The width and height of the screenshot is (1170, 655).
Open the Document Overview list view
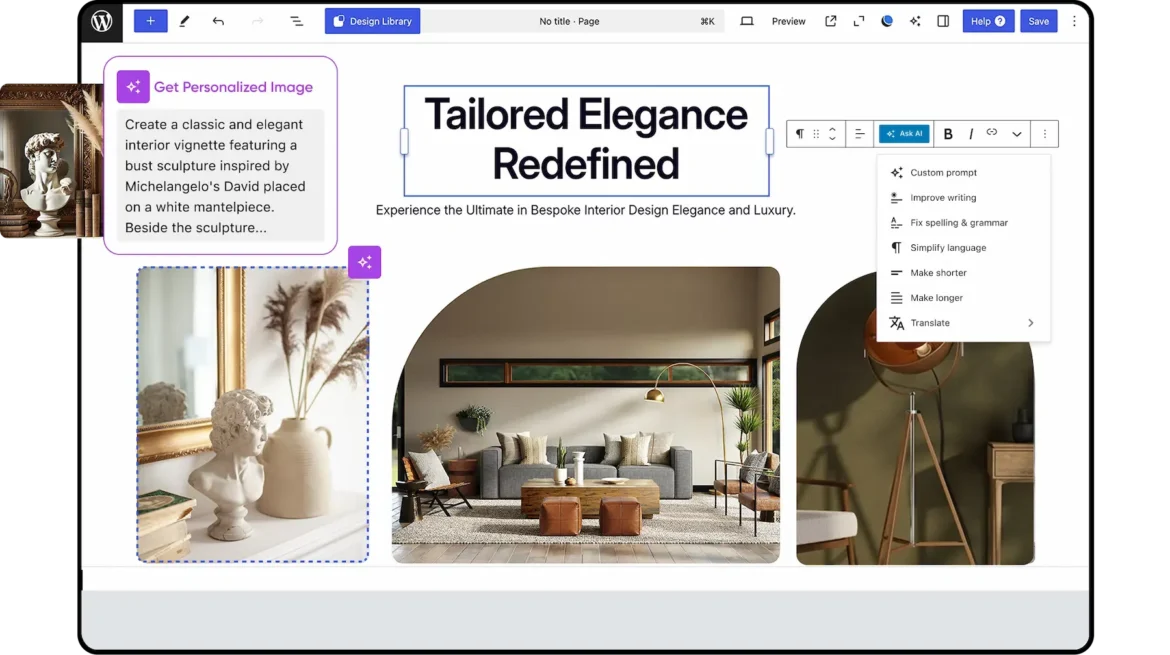click(296, 21)
